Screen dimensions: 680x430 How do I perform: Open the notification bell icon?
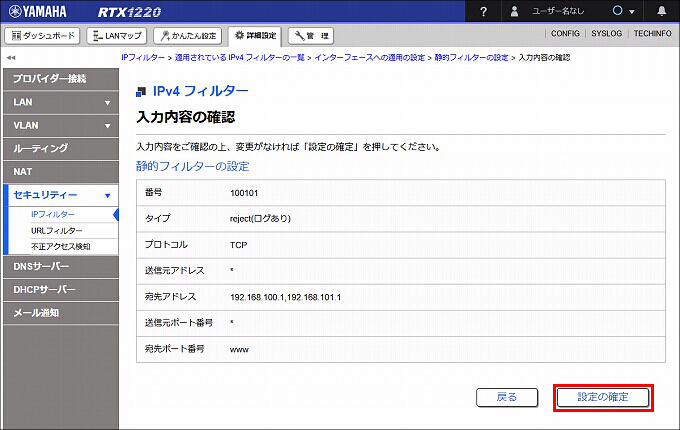click(x=661, y=11)
